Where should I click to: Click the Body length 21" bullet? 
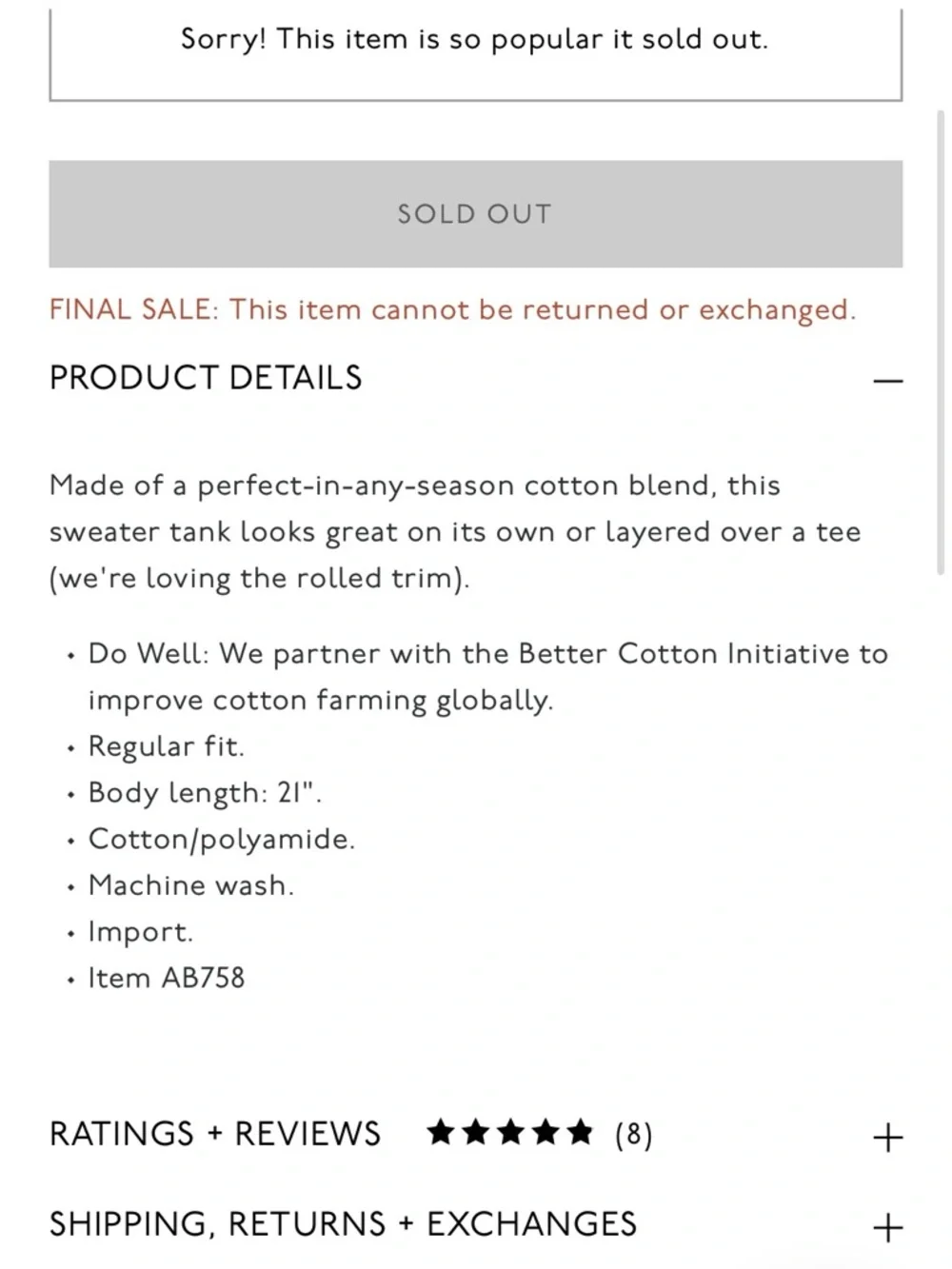205,793
